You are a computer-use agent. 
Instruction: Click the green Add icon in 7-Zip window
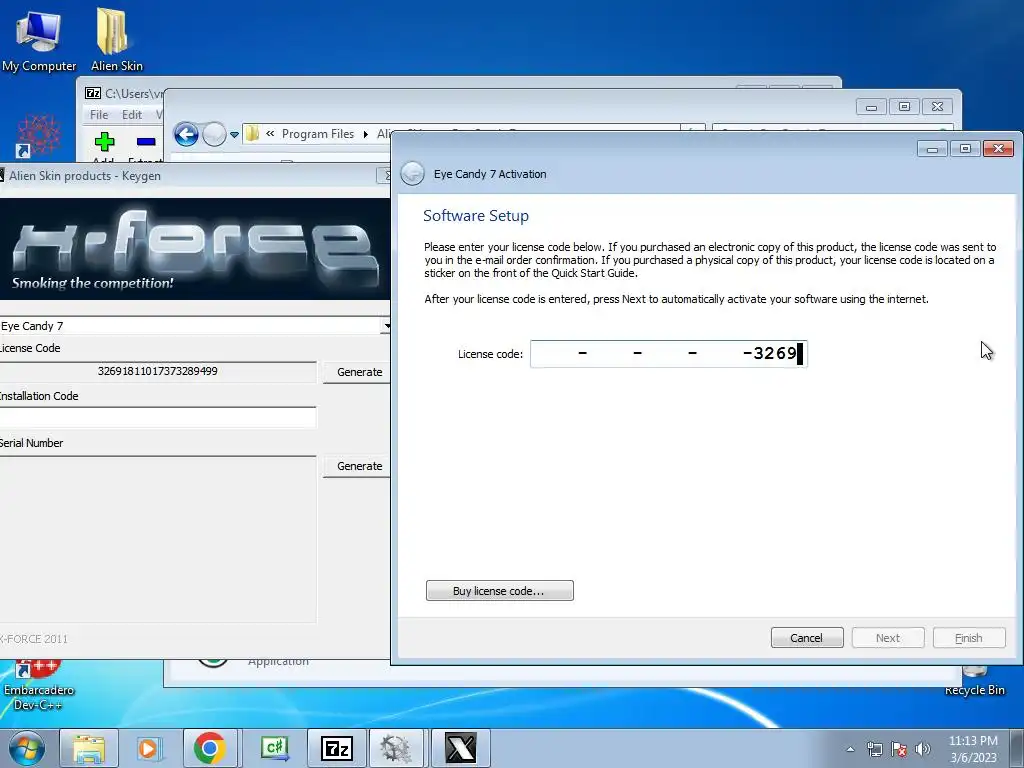click(104, 142)
